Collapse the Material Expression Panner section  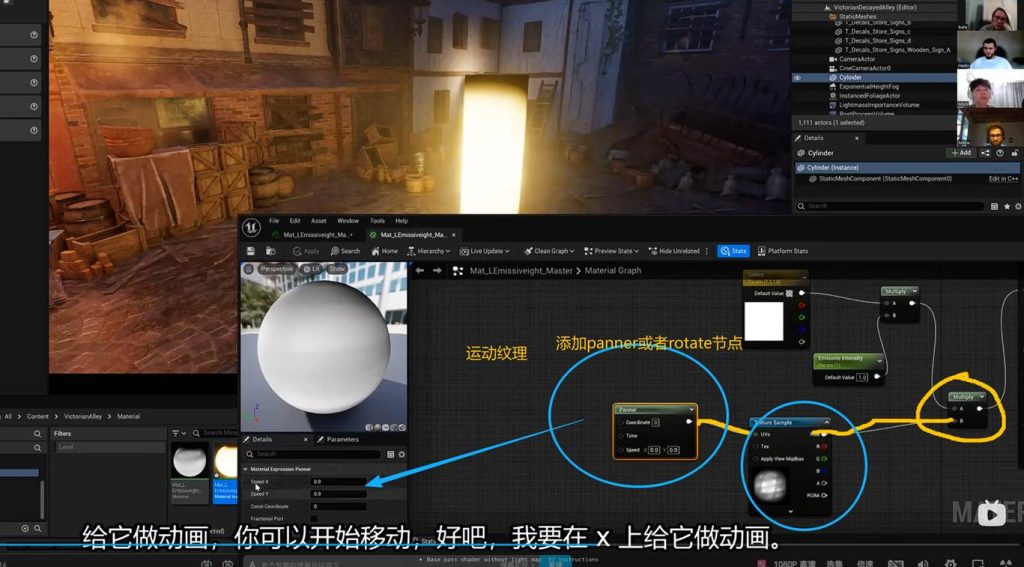(246, 469)
